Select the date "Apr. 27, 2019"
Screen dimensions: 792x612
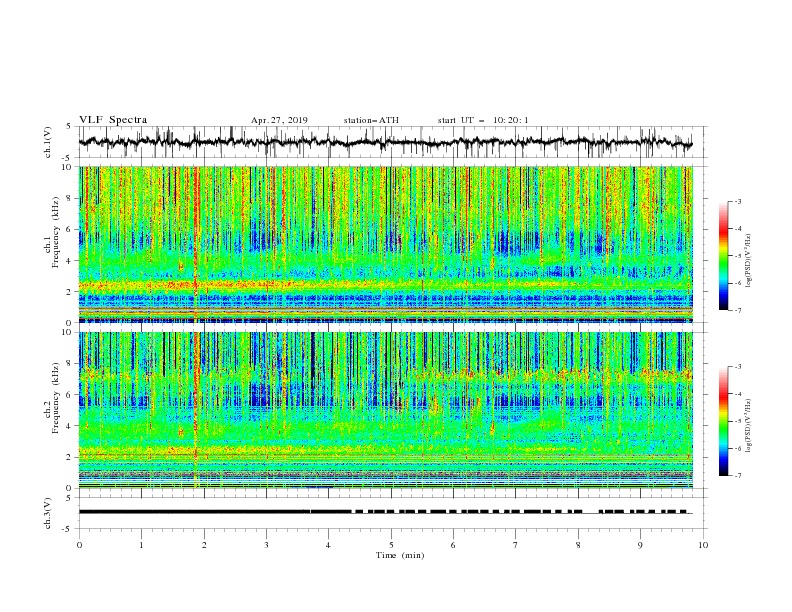pyautogui.click(x=279, y=120)
